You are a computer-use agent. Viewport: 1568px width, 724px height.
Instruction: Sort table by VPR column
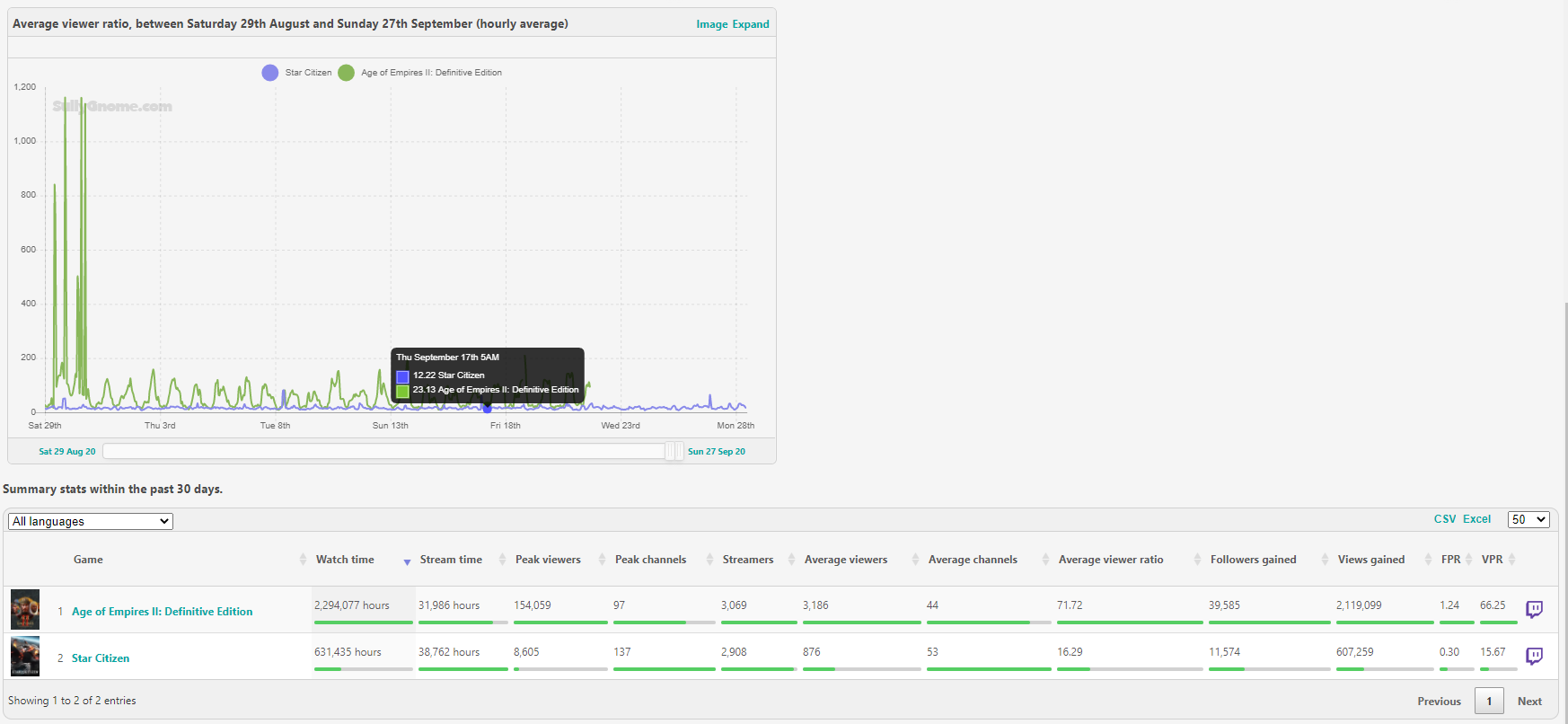coord(1492,560)
